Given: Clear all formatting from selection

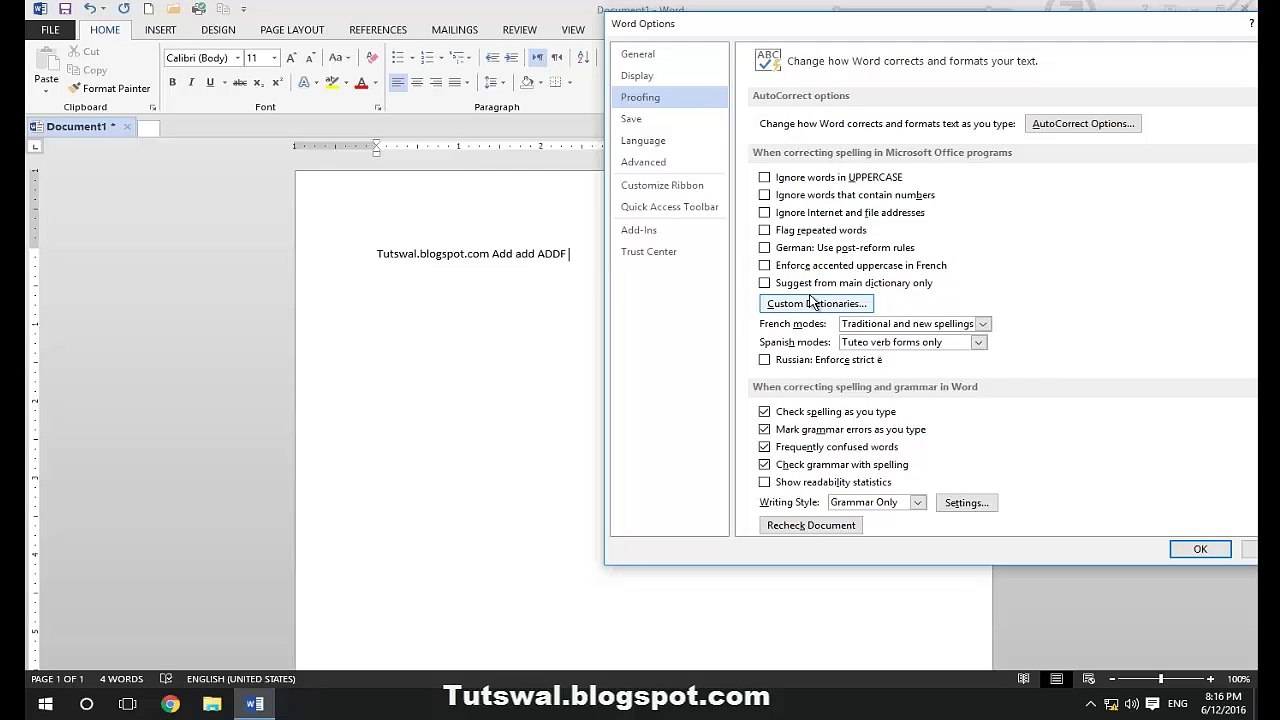Looking at the screenshot, I should pyautogui.click(x=372, y=58).
